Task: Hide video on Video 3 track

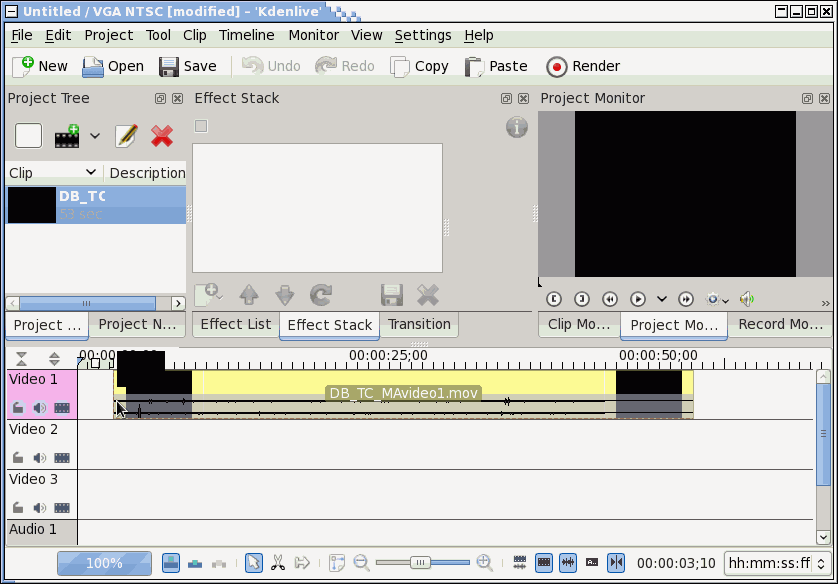Action: click(x=62, y=508)
